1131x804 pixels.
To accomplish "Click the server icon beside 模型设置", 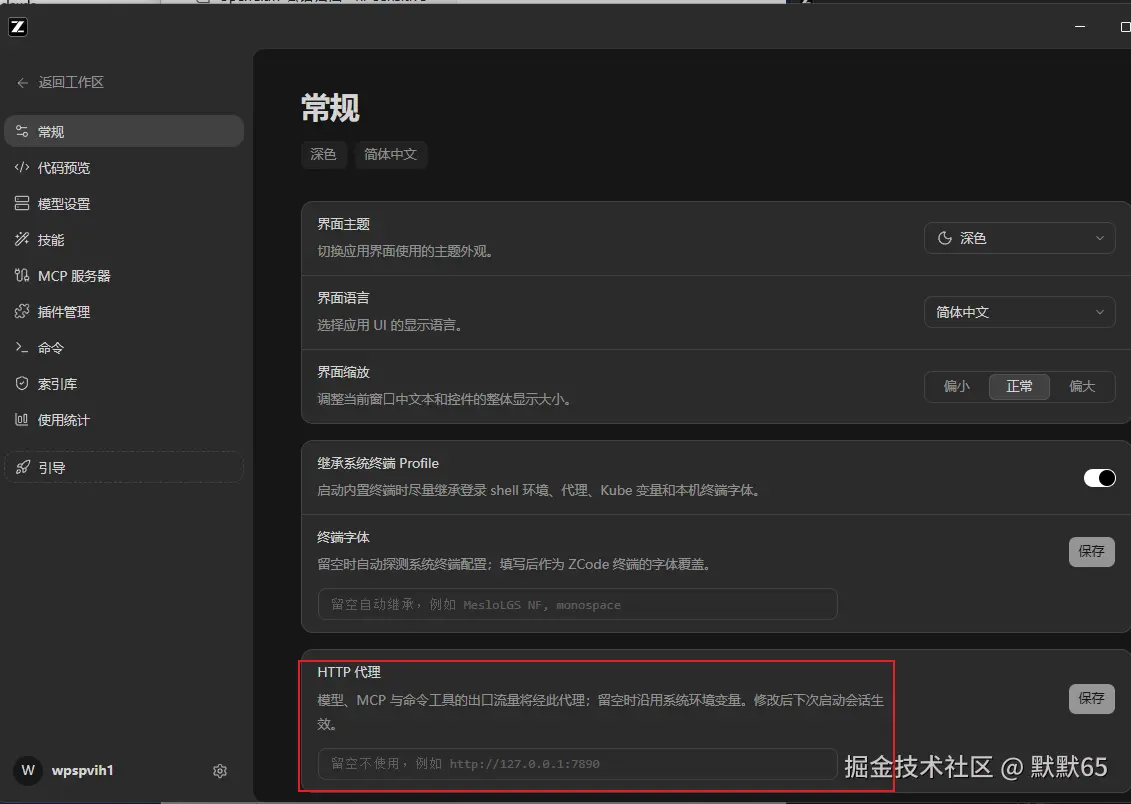I will click(x=22, y=203).
